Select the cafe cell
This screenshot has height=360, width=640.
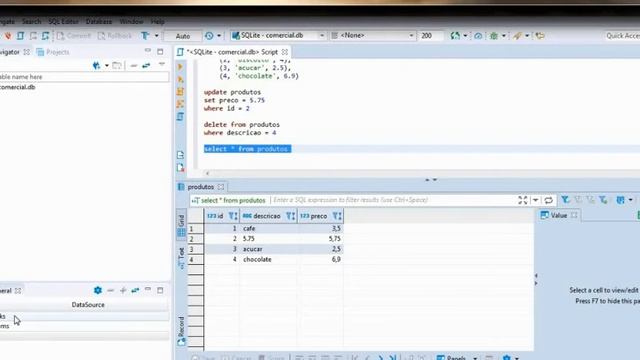click(268, 229)
